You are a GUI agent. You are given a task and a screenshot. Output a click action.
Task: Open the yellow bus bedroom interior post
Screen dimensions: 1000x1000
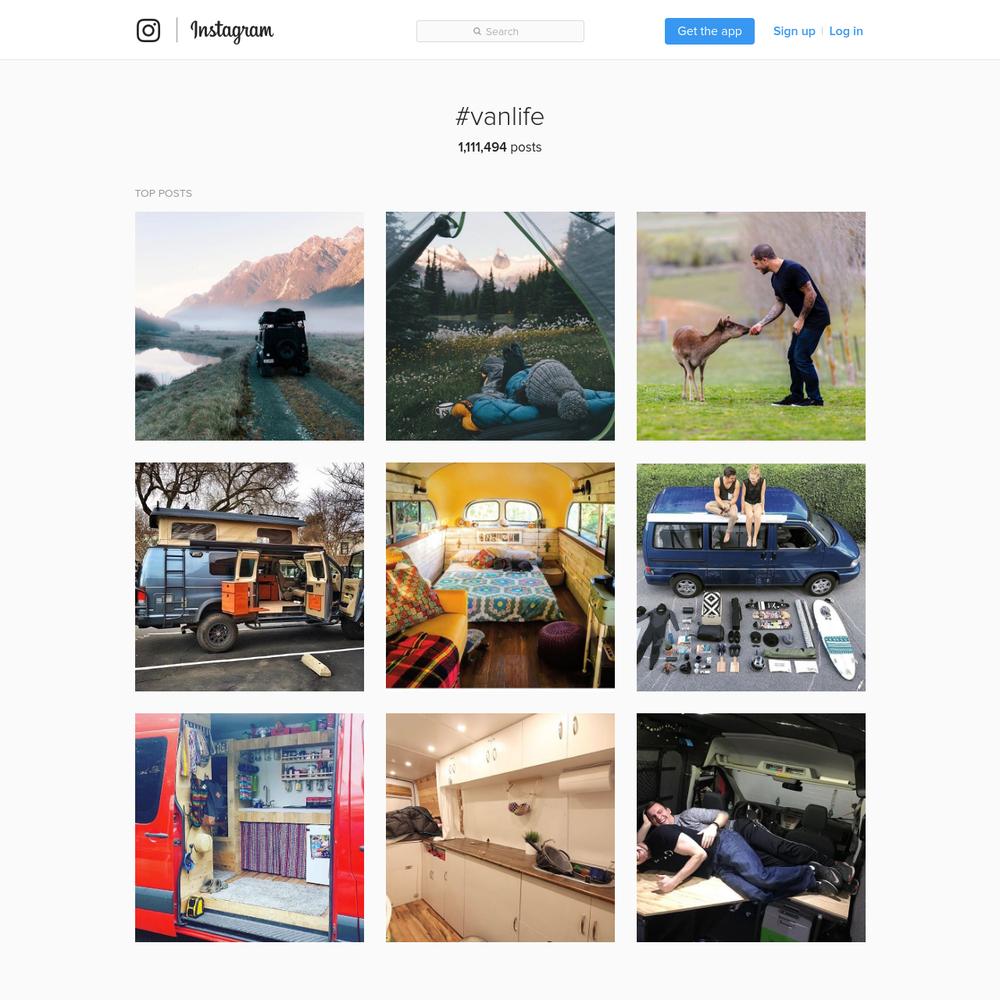[500, 577]
